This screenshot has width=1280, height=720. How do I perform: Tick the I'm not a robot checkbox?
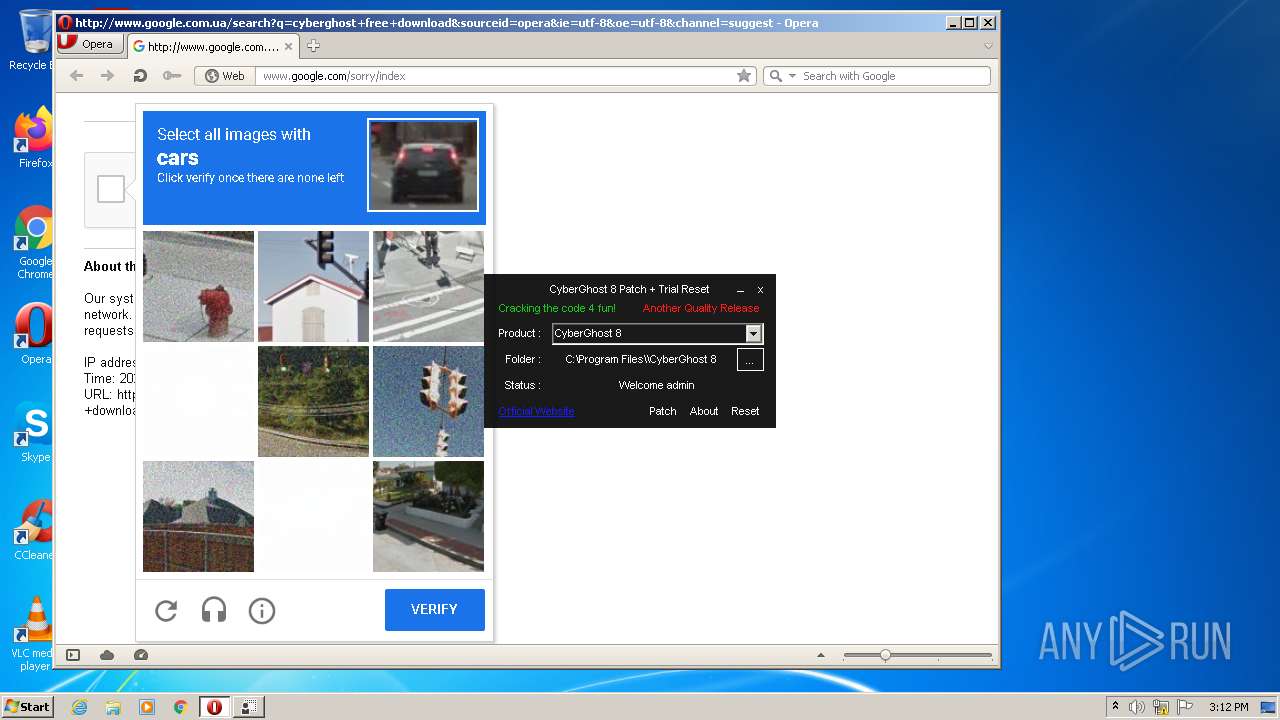point(111,189)
